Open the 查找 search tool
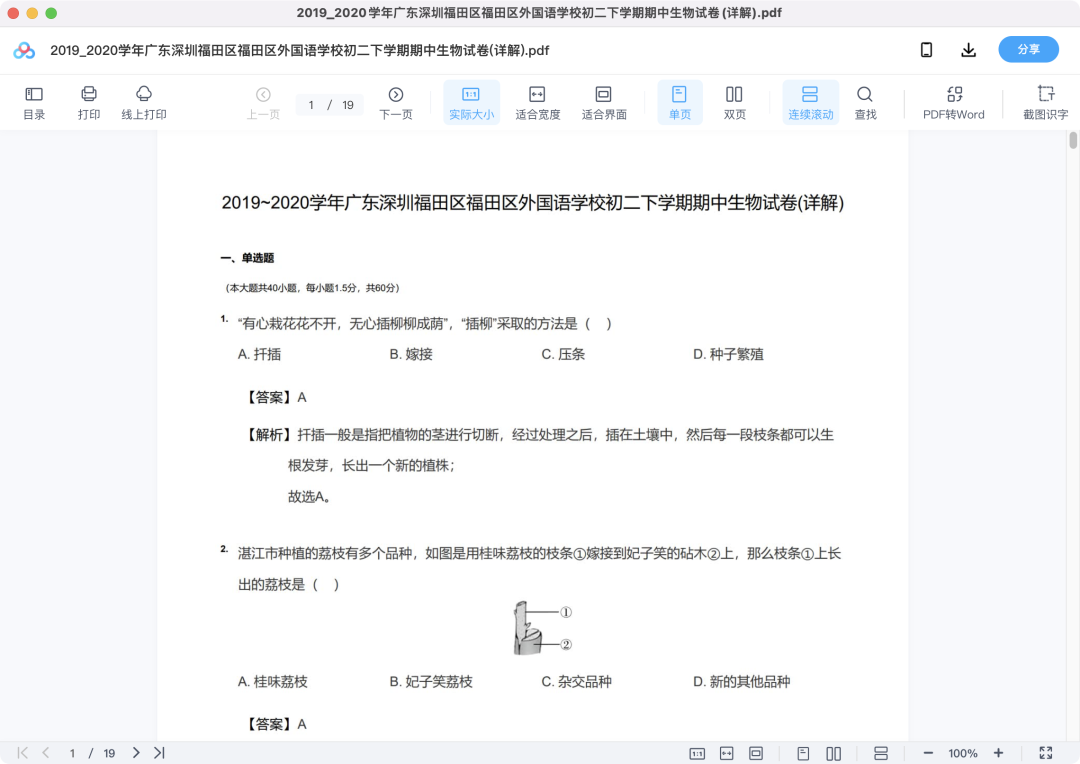 865,103
